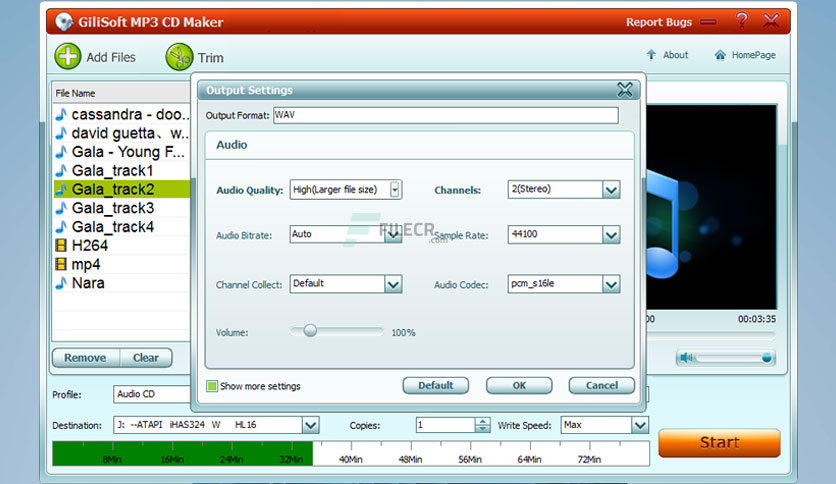Click the Copies stepper arrows
836x484 pixels.
pos(482,425)
